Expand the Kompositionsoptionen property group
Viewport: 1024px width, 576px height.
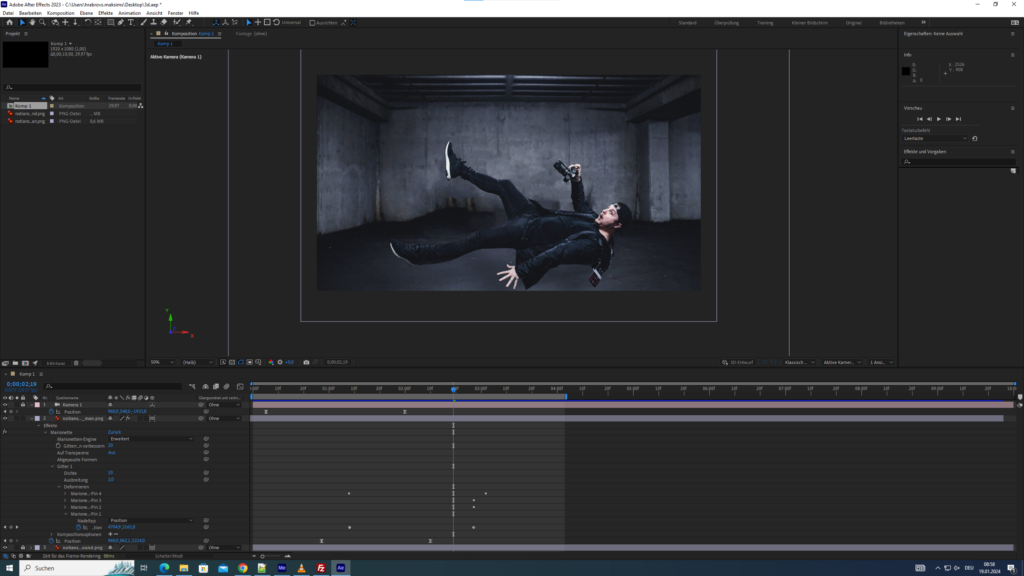pos(52,534)
